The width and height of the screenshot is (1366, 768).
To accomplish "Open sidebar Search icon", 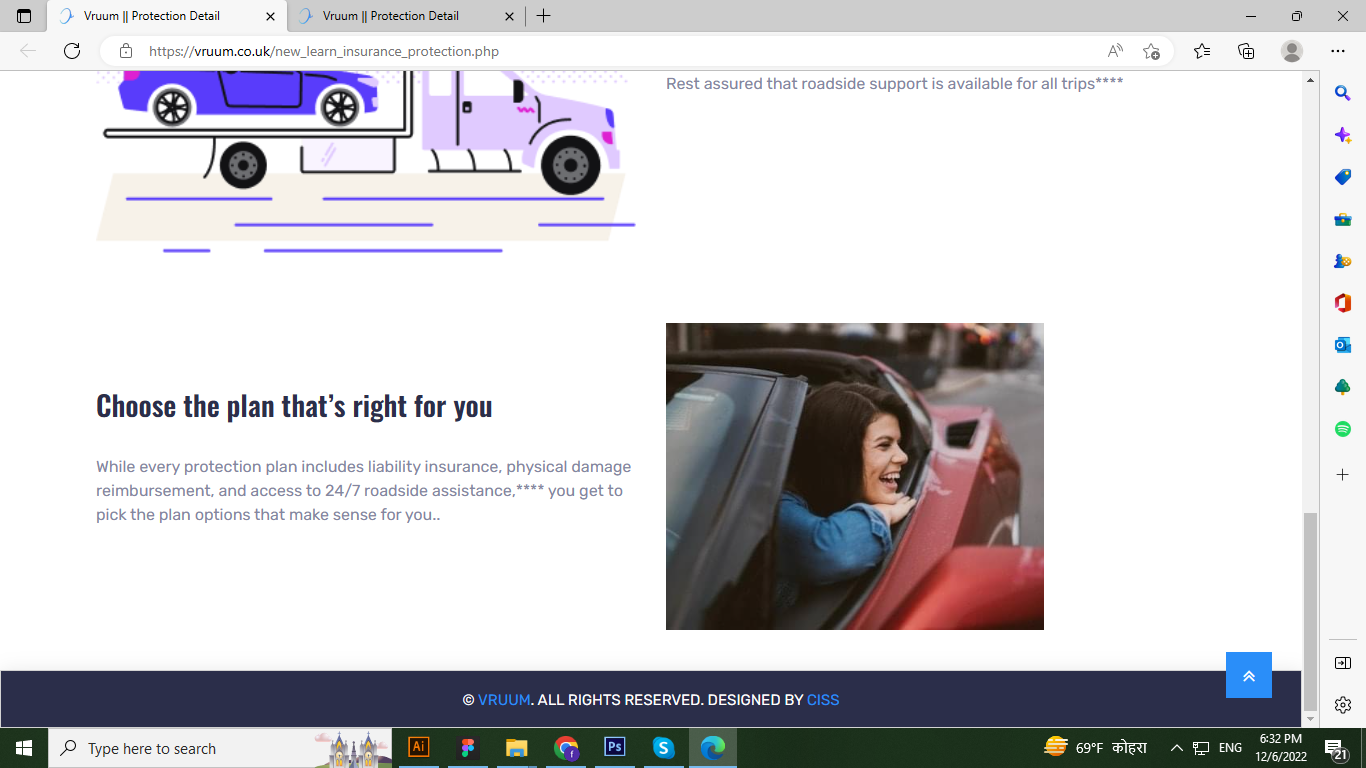I will point(1343,93).
